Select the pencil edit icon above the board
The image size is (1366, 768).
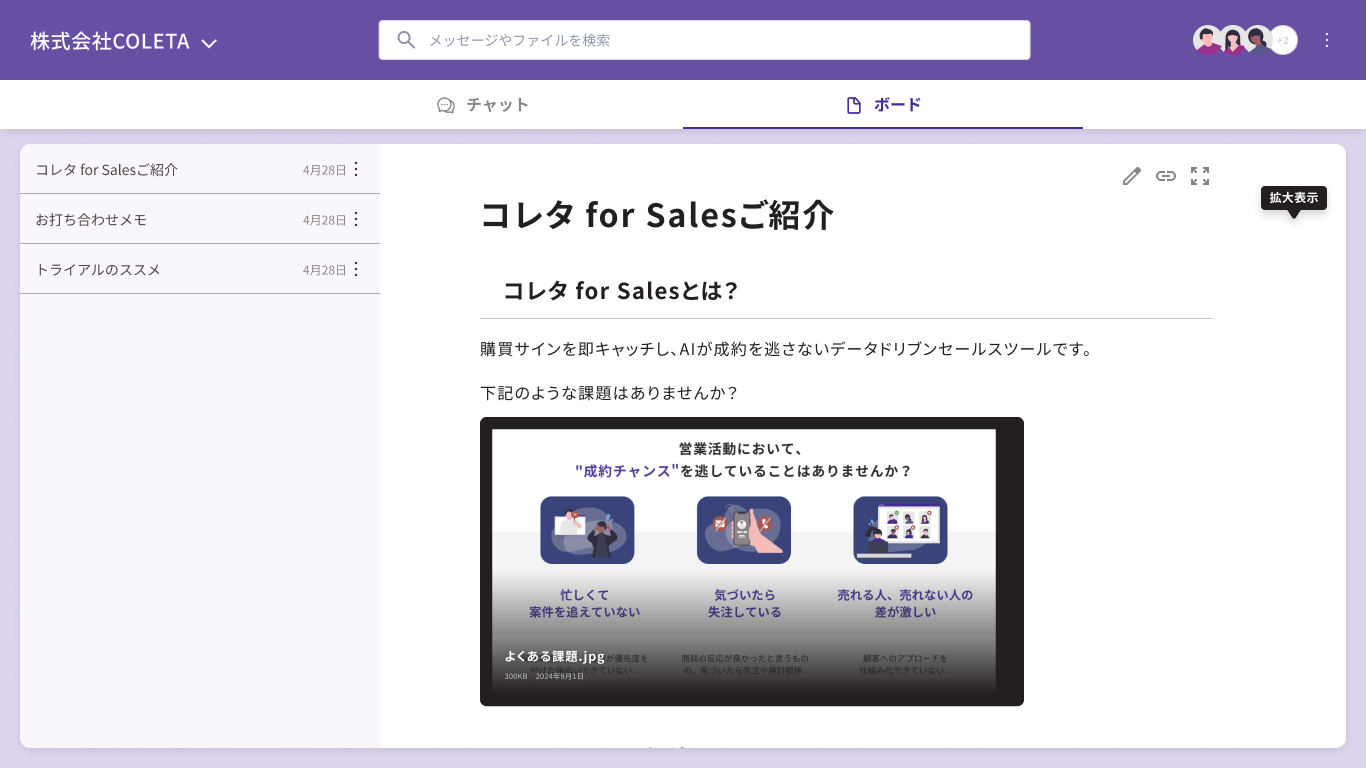tap(1131, 176)
